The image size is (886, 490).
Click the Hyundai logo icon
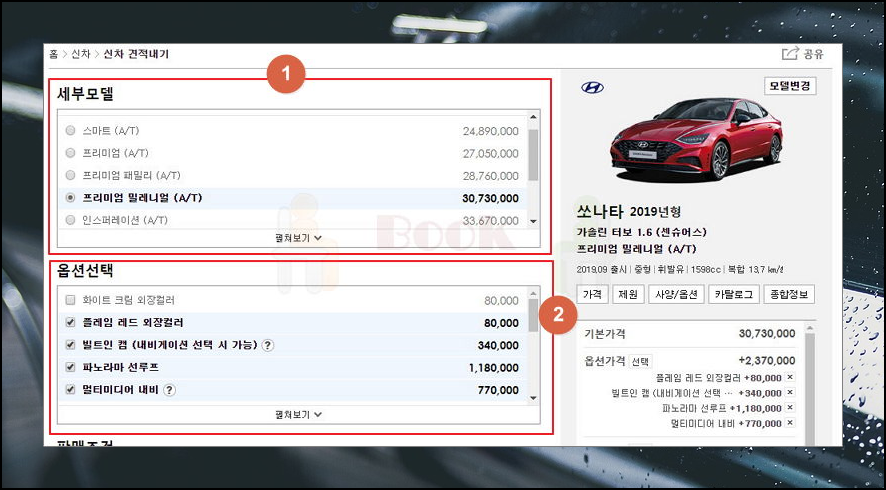pyautogui.click(x=592, y=88)
